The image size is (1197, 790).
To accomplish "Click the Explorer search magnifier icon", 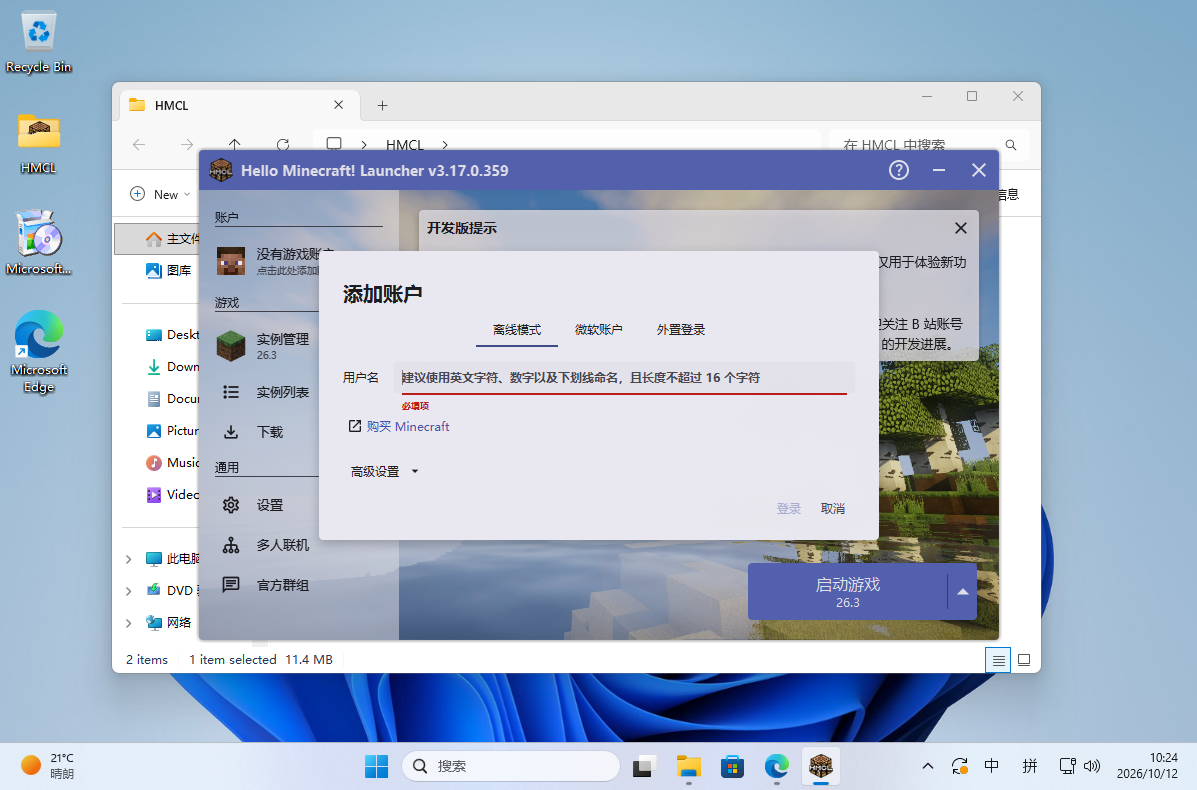I will click(x=1011, y=145).
